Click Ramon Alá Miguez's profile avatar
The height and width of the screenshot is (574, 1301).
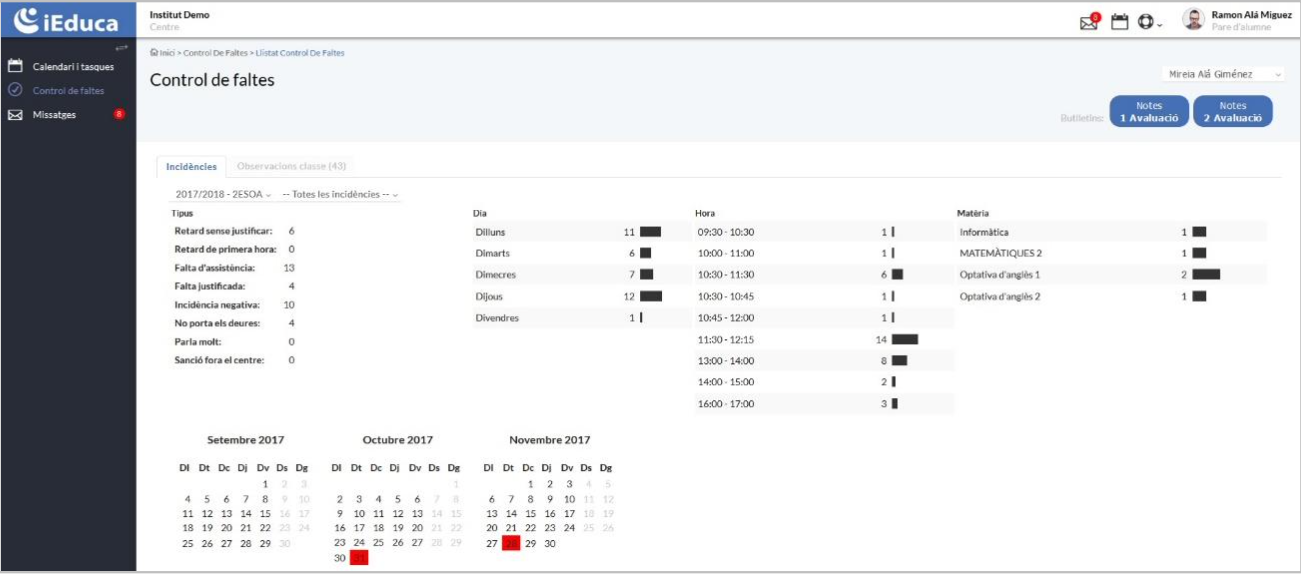point(1193,20)
